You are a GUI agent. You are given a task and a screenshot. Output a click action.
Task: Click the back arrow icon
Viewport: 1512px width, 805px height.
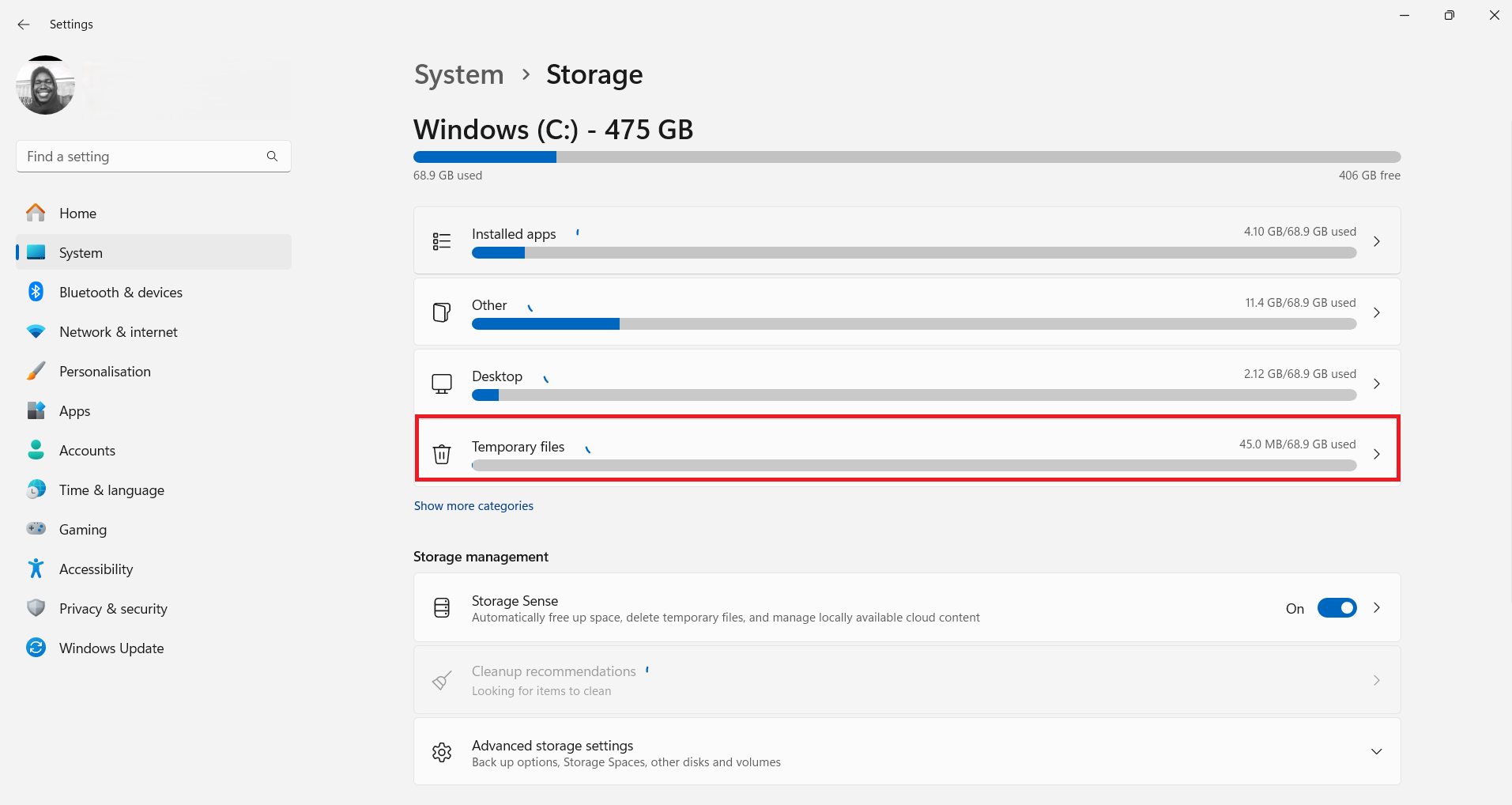pos(24,25)
